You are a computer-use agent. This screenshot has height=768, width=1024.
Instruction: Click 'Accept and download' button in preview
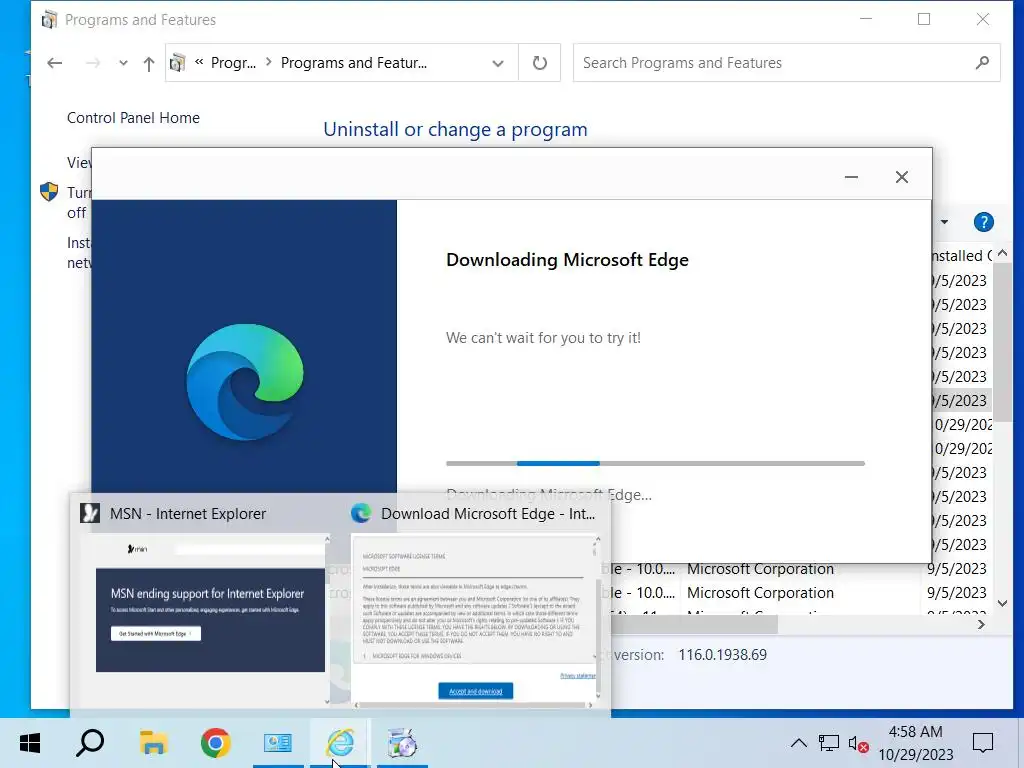(475, 691)
